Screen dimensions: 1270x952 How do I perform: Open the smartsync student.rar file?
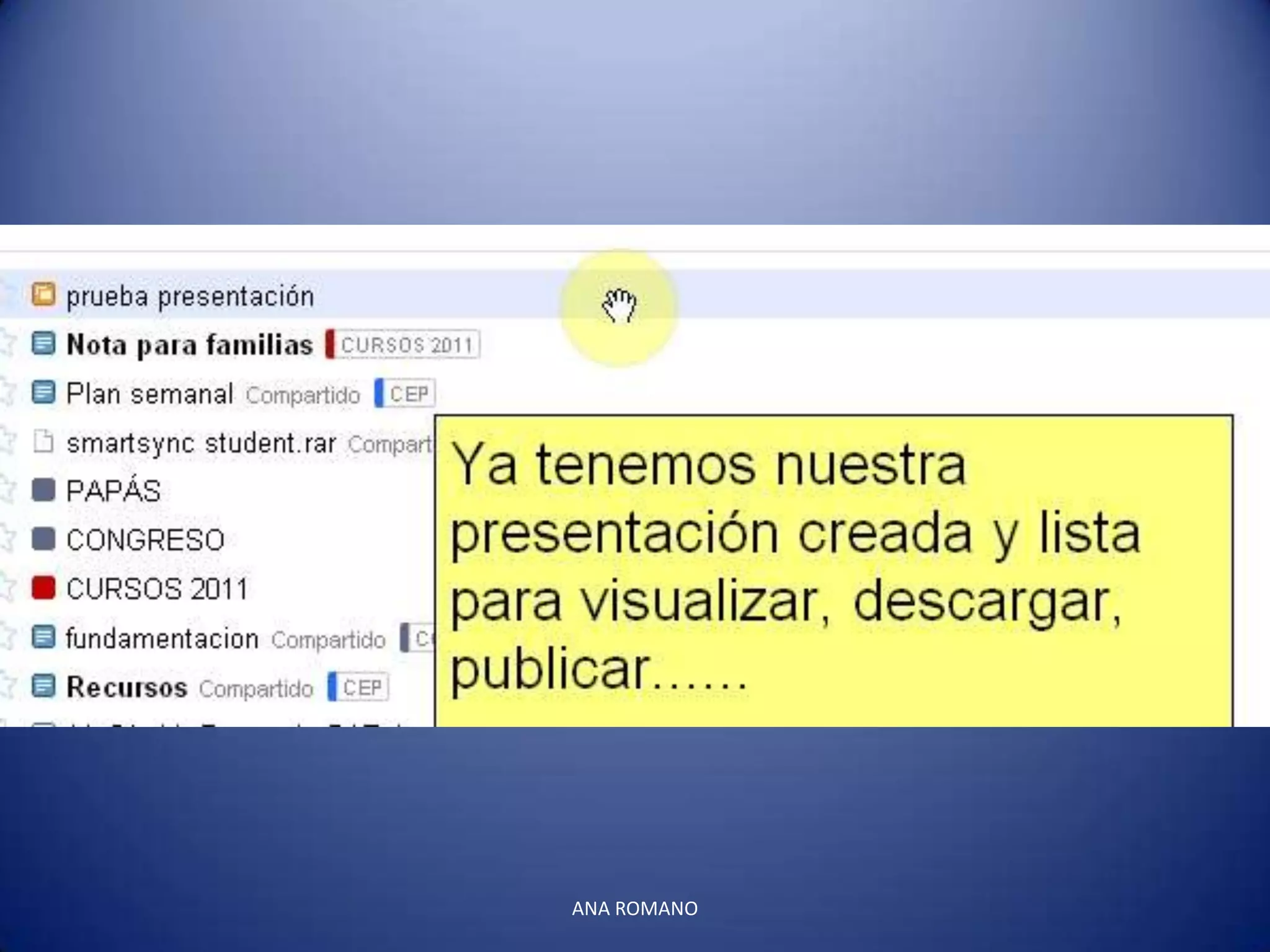point(201,443)
